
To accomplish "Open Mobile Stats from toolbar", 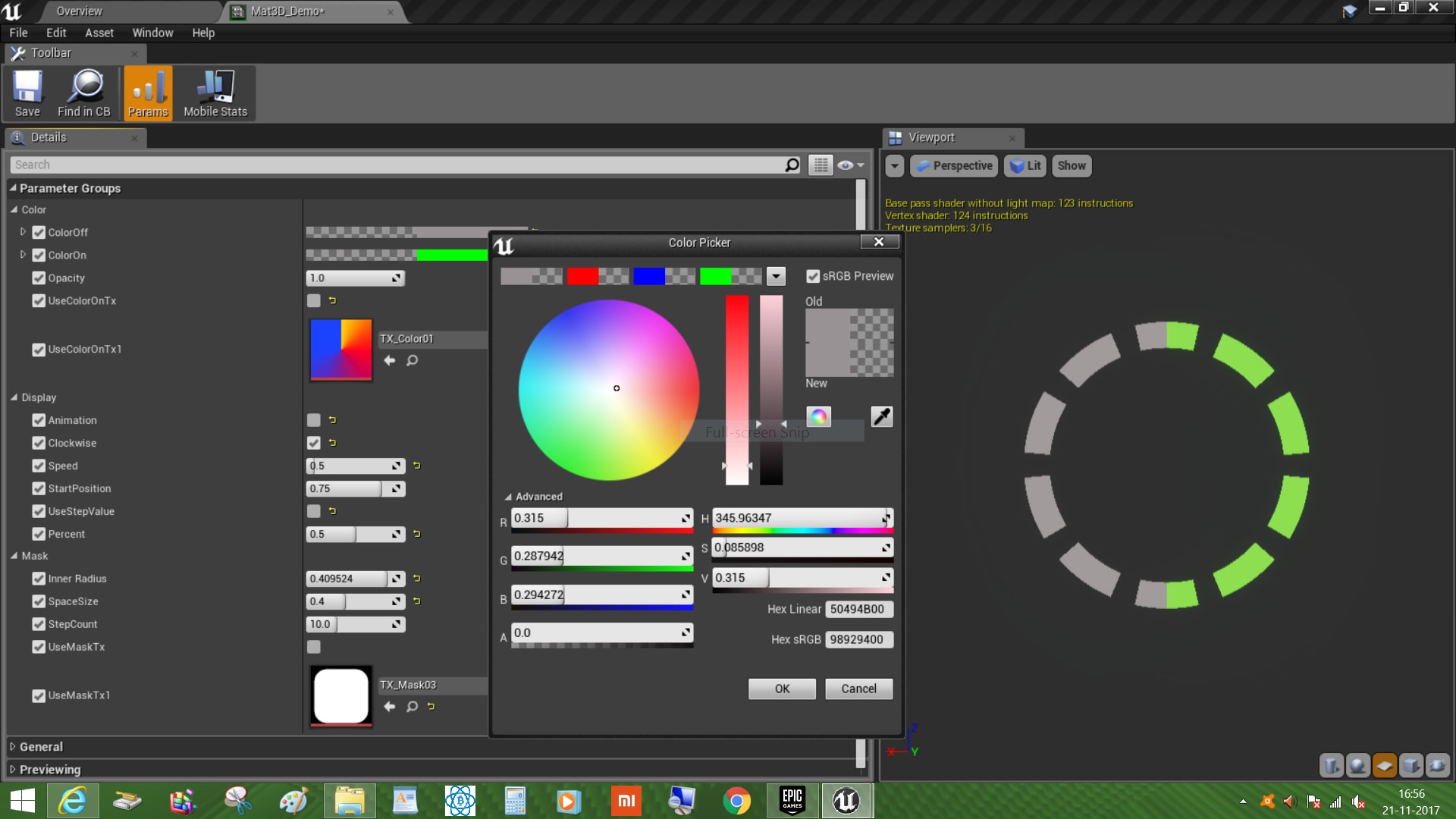I will pyautogui.click(x=215, y=93).
